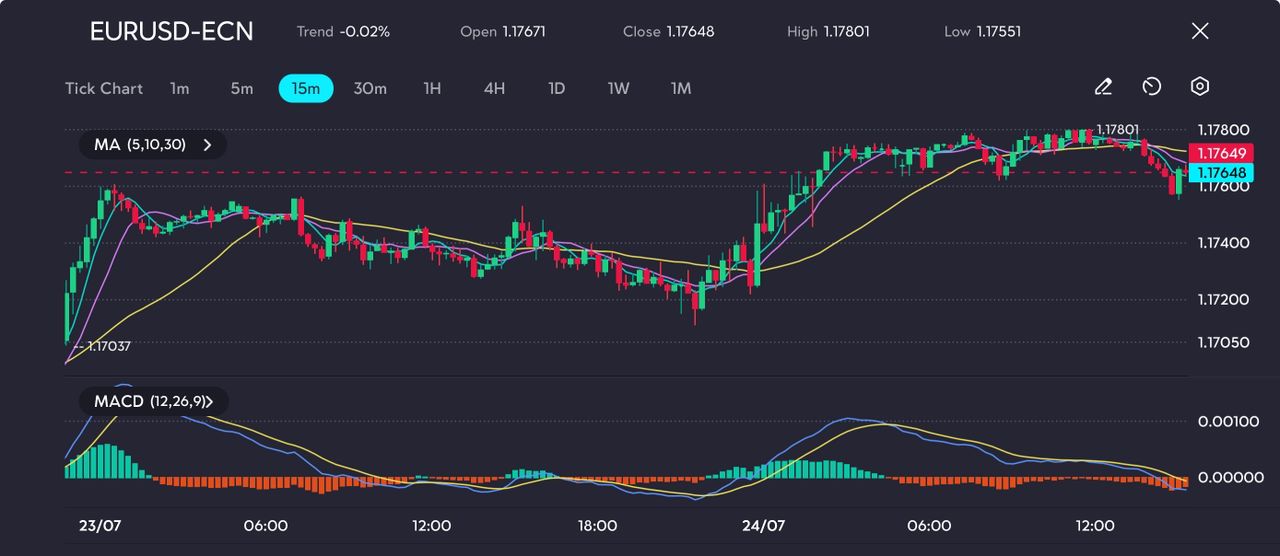Click the 24/07 date marker on time axis
This screenshot has width=1280, height=556.
tap(763, 525)
